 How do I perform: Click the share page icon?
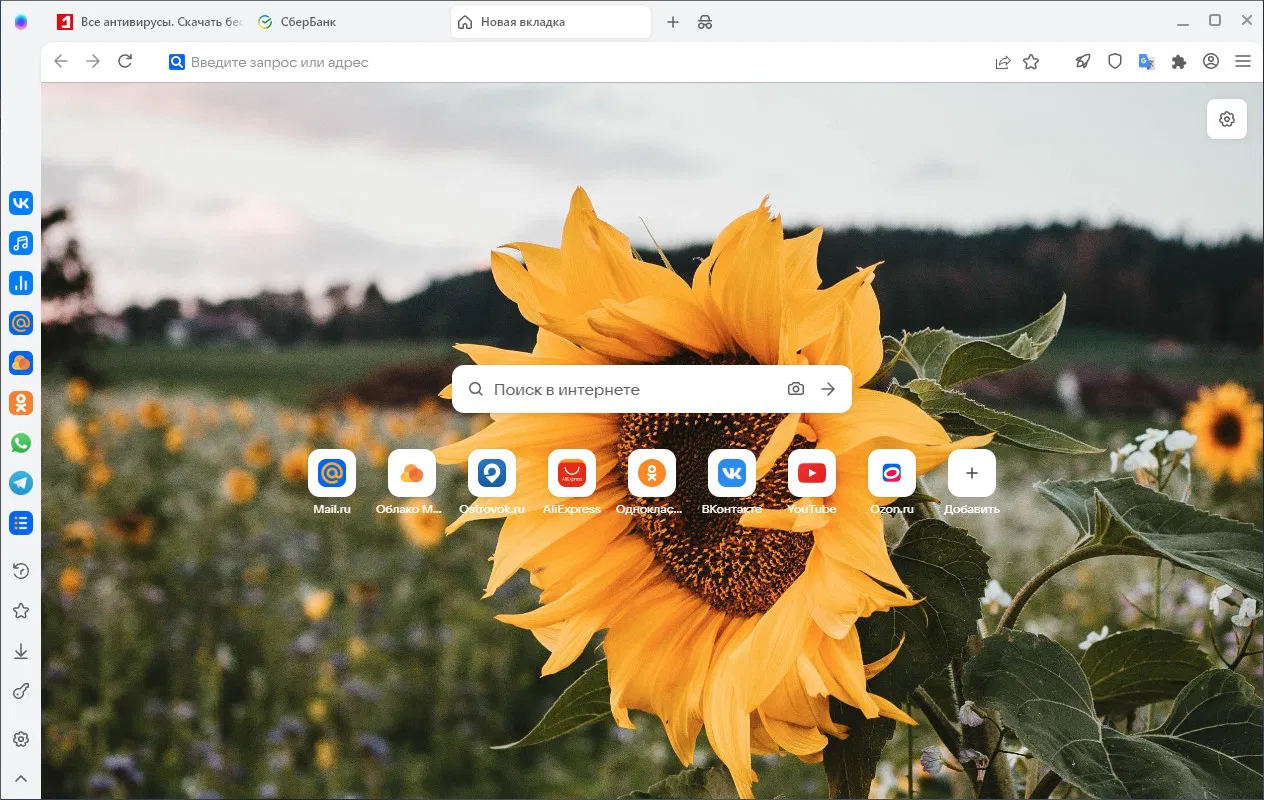point(1002,62)
